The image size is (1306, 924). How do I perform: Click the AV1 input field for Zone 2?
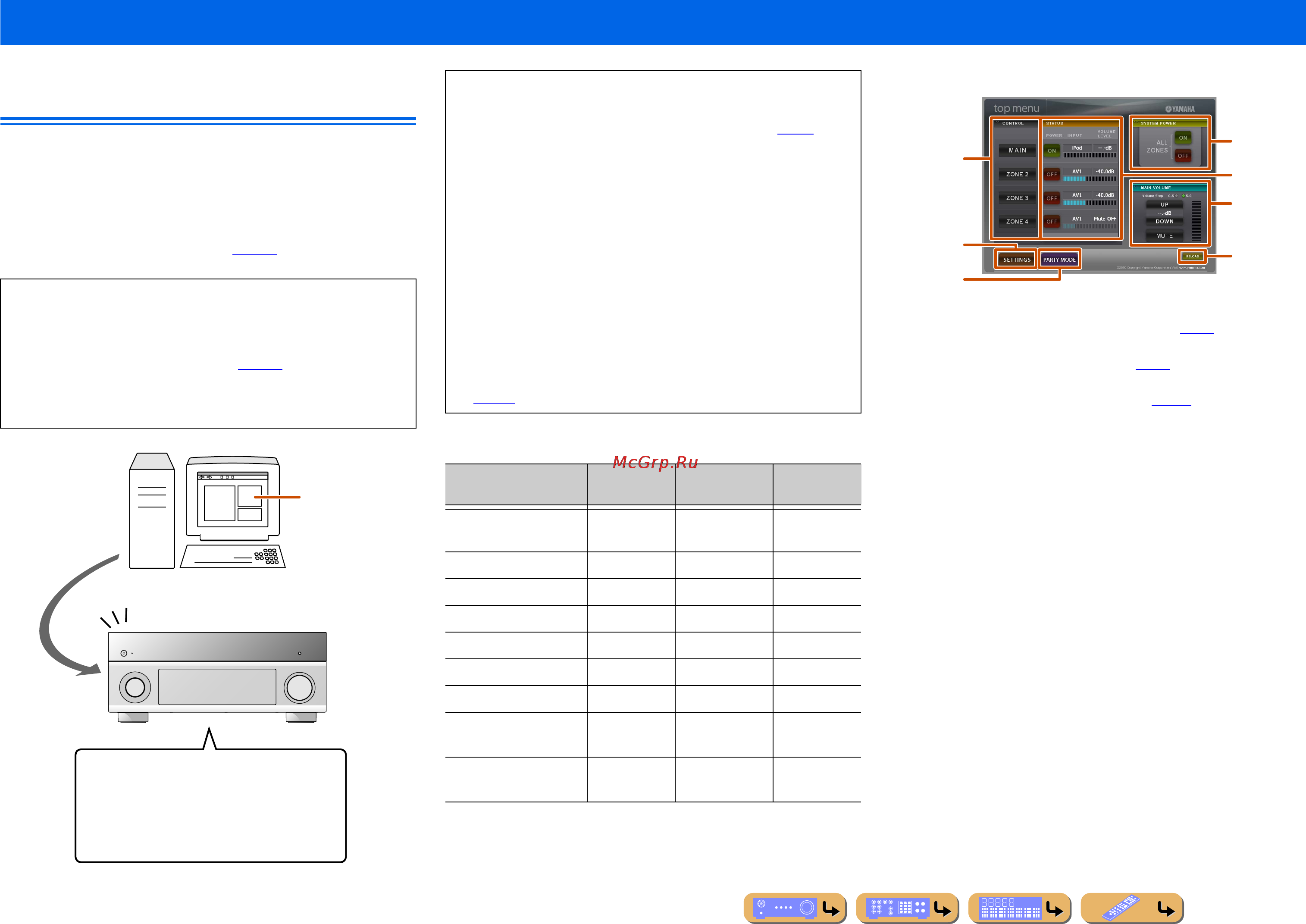click(x=1077, y=171)
